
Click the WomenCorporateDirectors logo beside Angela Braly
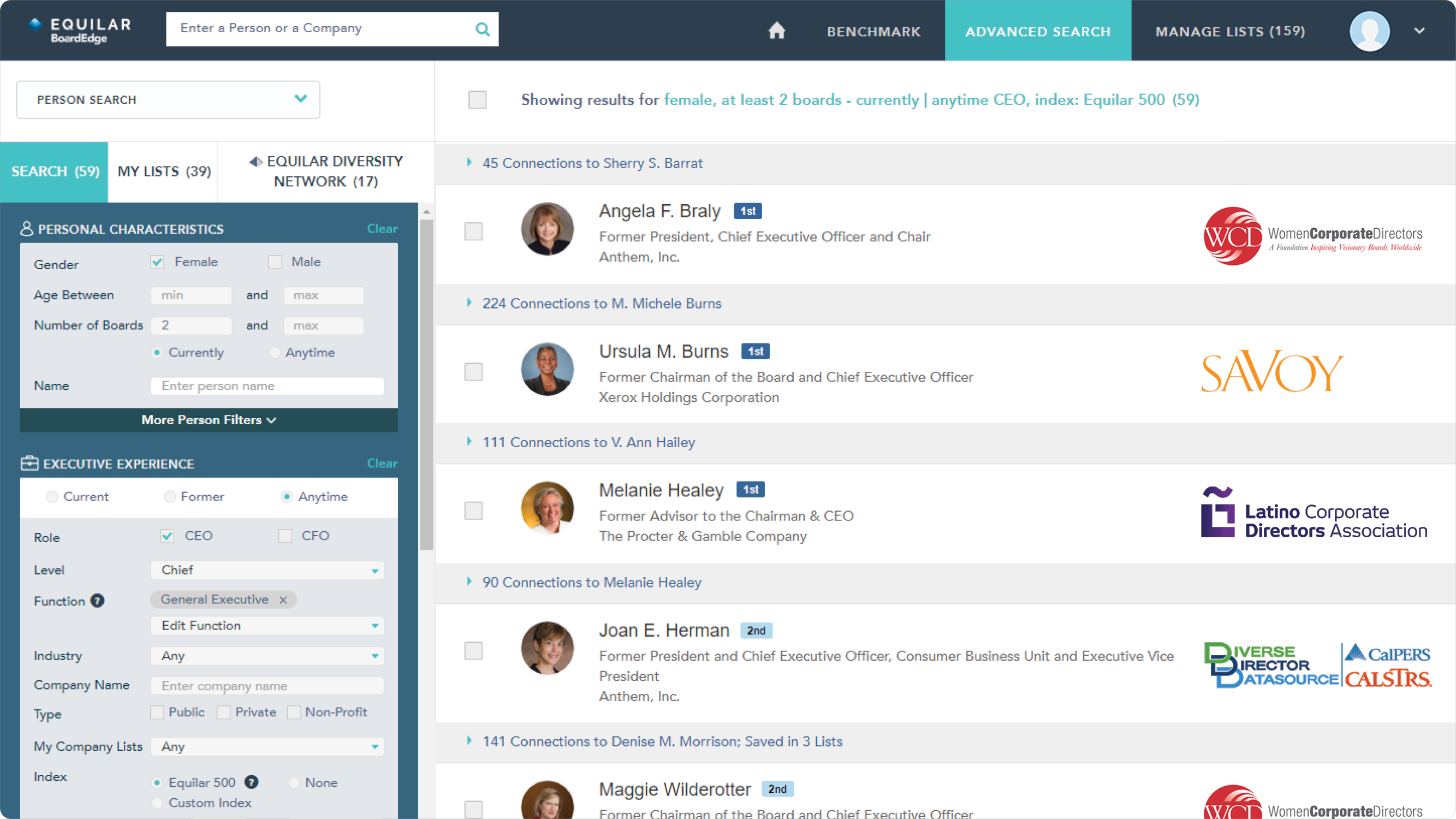[x=1312, y=236]
